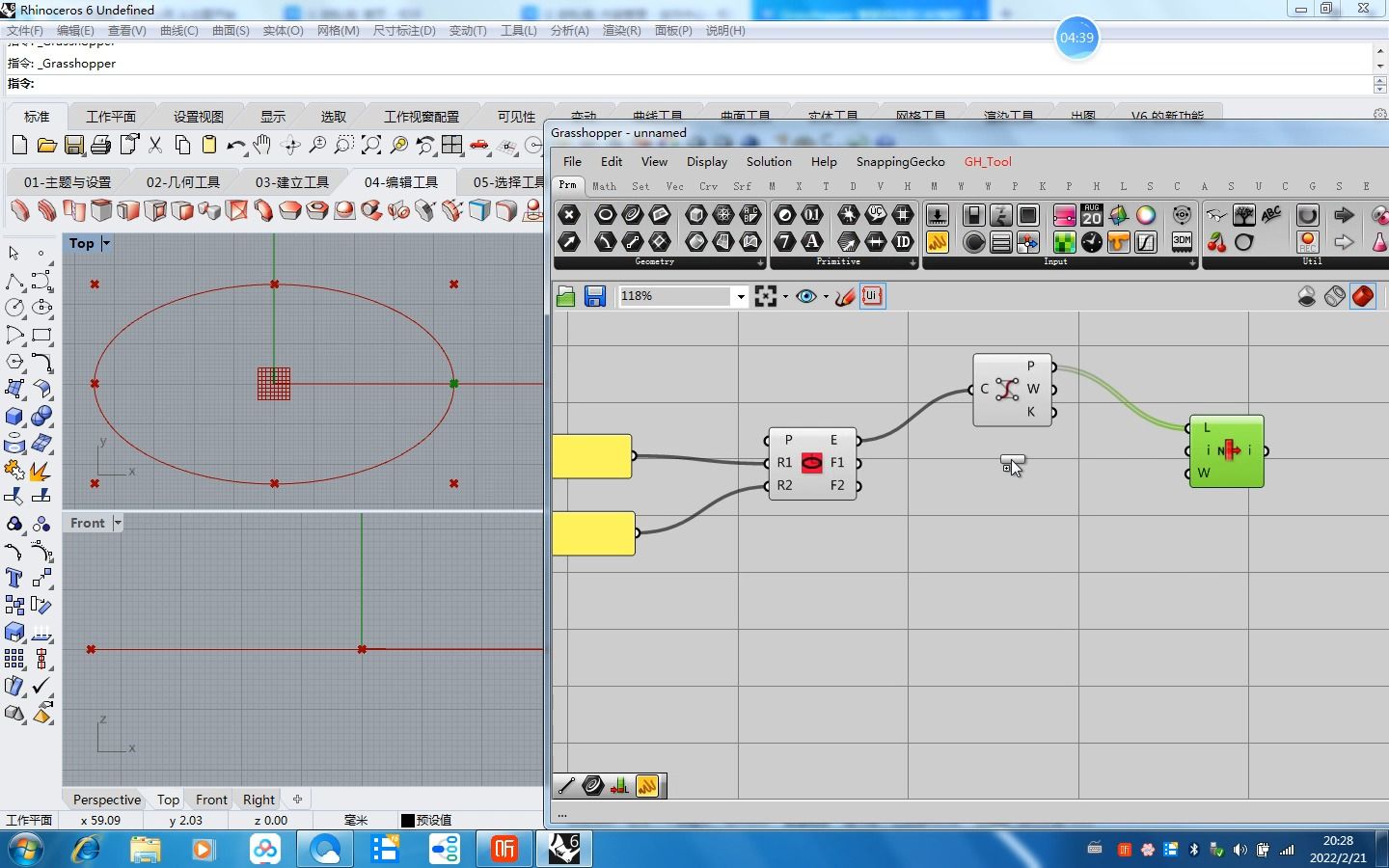Toggle the yellow widget icon at canvas bottom
Image resolution: width=1389 pixels, height=868 pixels.
647,786
